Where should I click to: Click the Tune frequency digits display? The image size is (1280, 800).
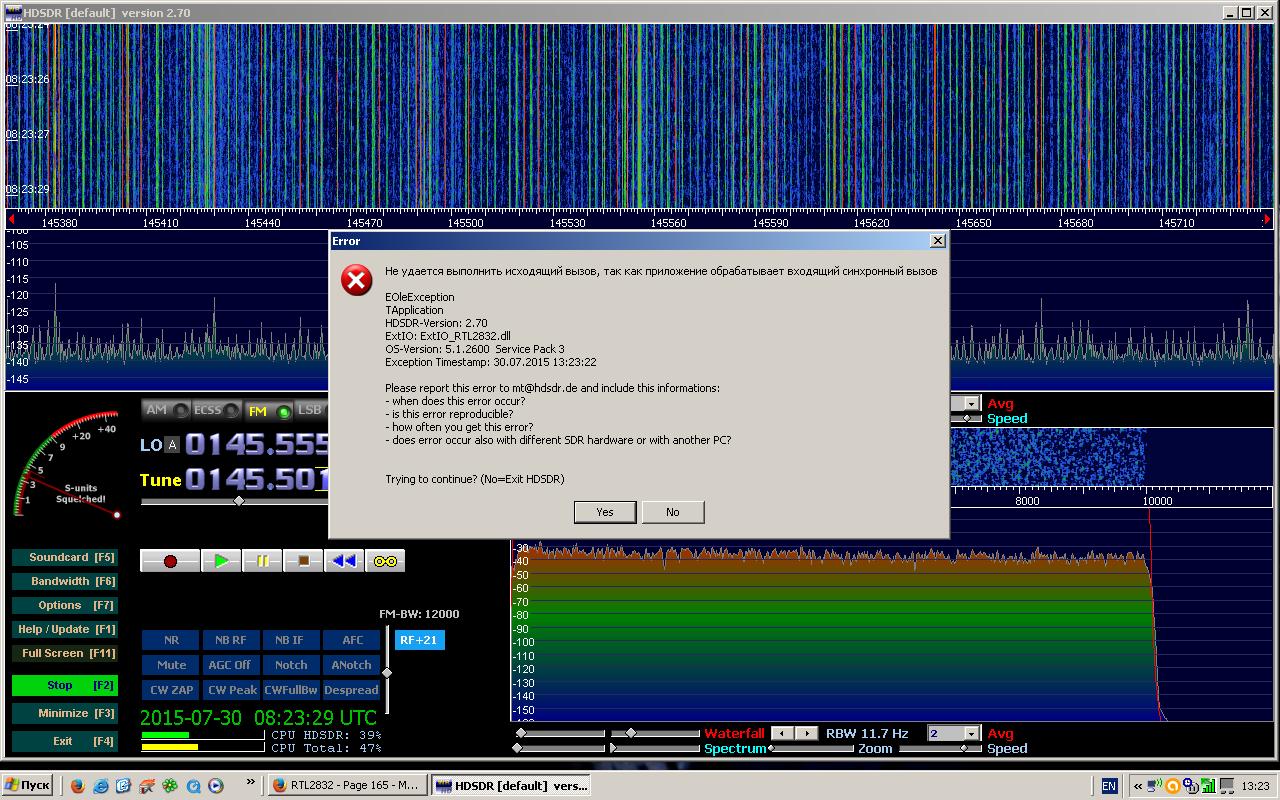pyautogui.click(x=257, y=480)
